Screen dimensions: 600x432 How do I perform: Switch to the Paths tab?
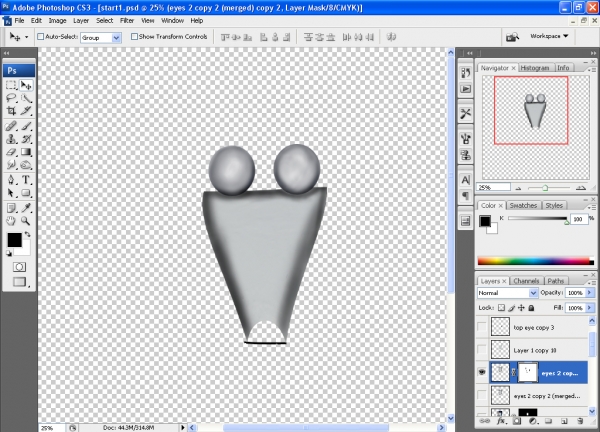[556, 281]
